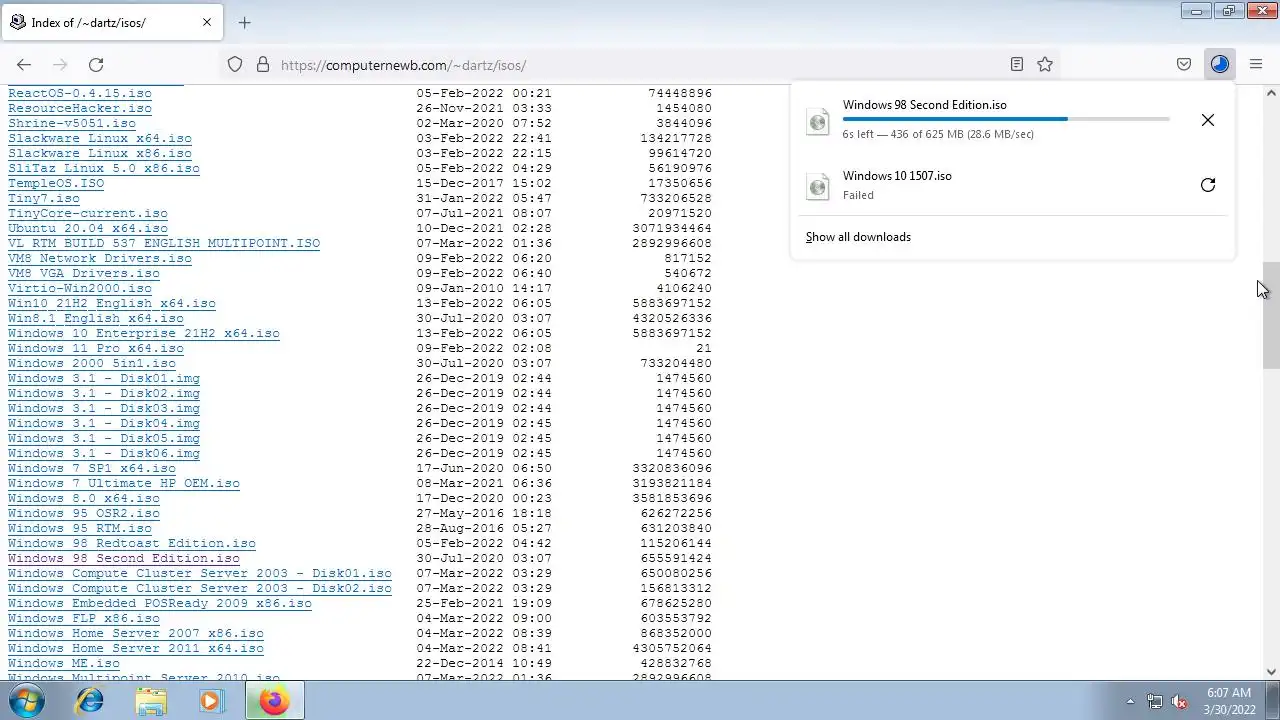Retry the failed Windows 10 1507 download

click(1208, 185)
